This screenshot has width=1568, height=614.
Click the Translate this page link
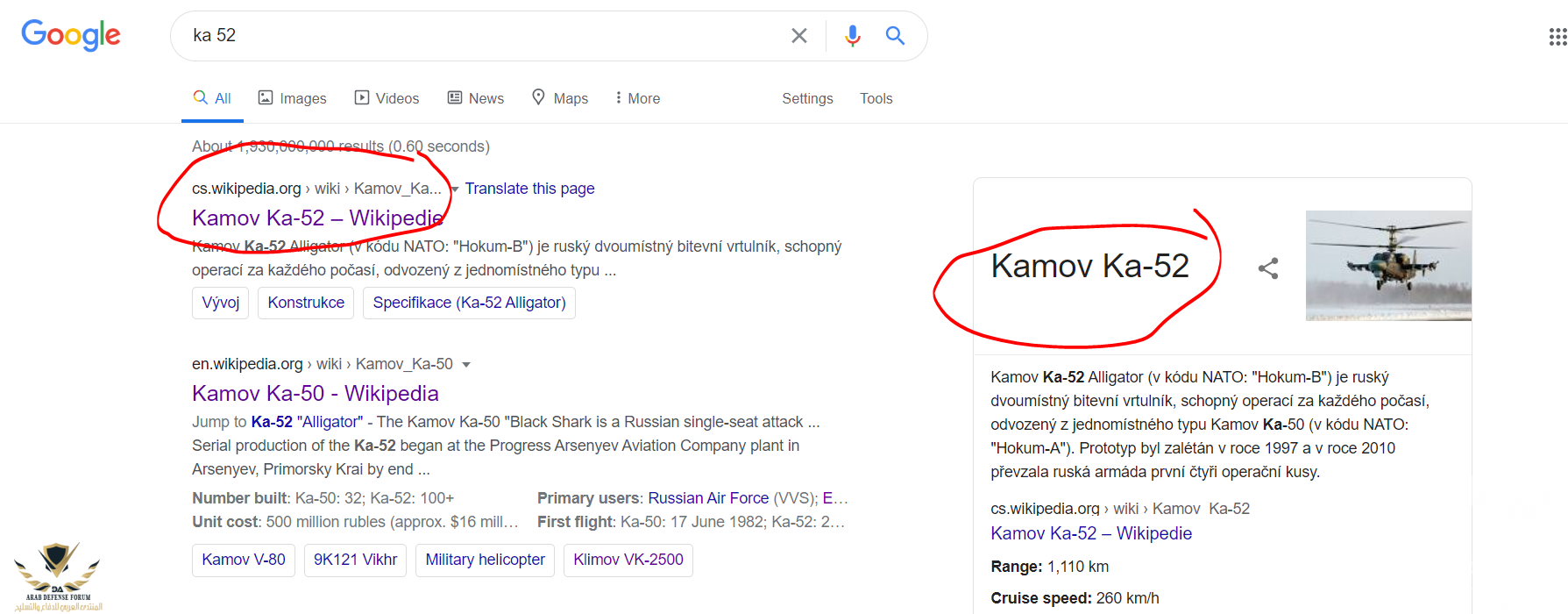[529, 189]
